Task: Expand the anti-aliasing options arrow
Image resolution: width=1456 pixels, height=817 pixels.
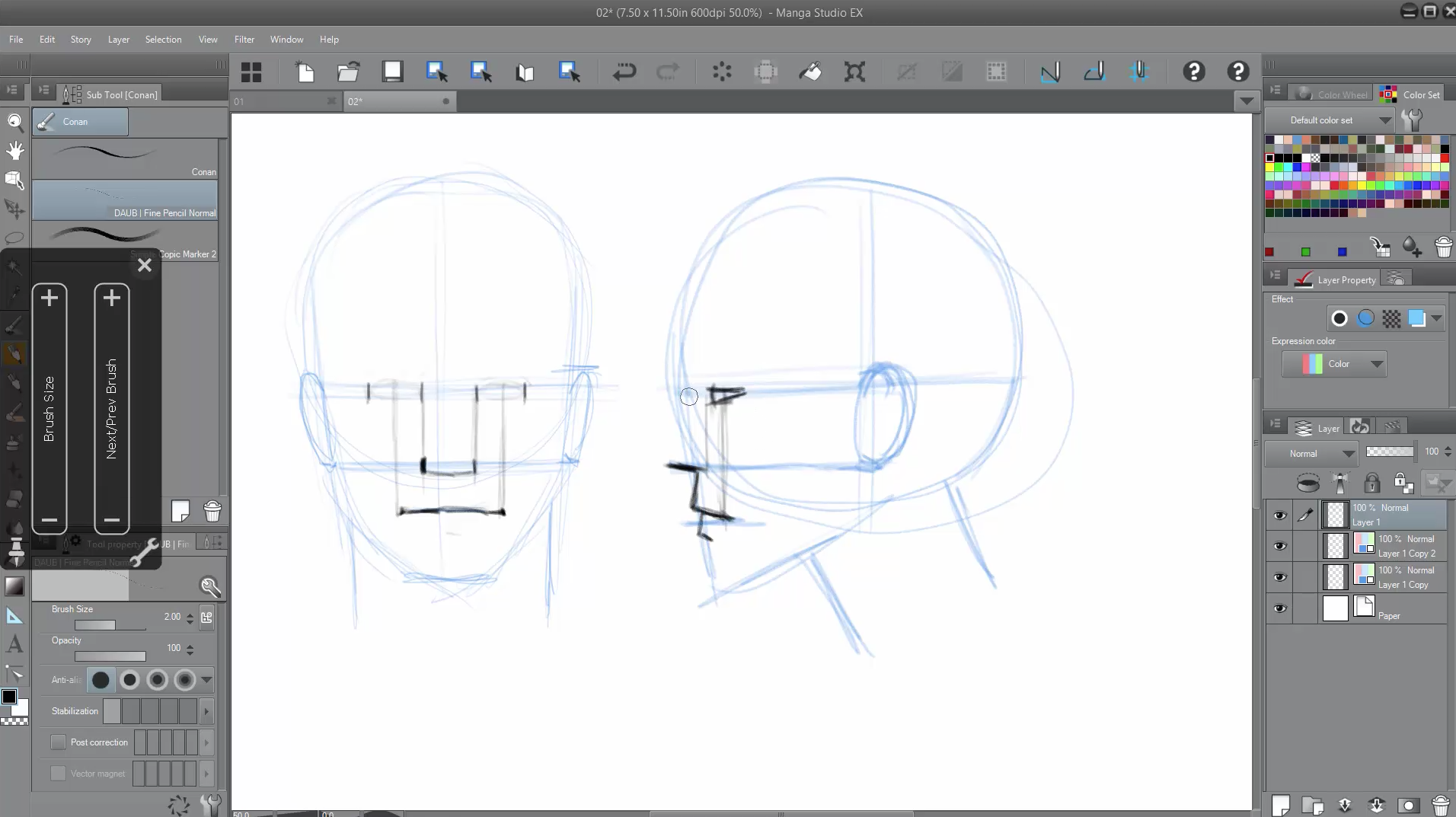Action: click(x=206, y=680)
